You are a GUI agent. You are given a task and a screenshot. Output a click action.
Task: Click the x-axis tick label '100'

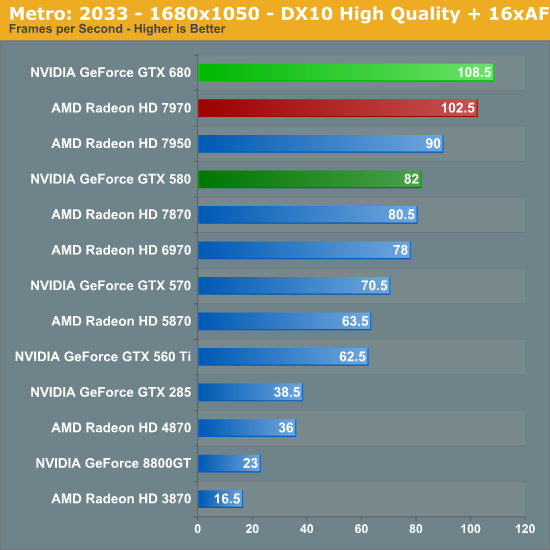pos(470,529)
